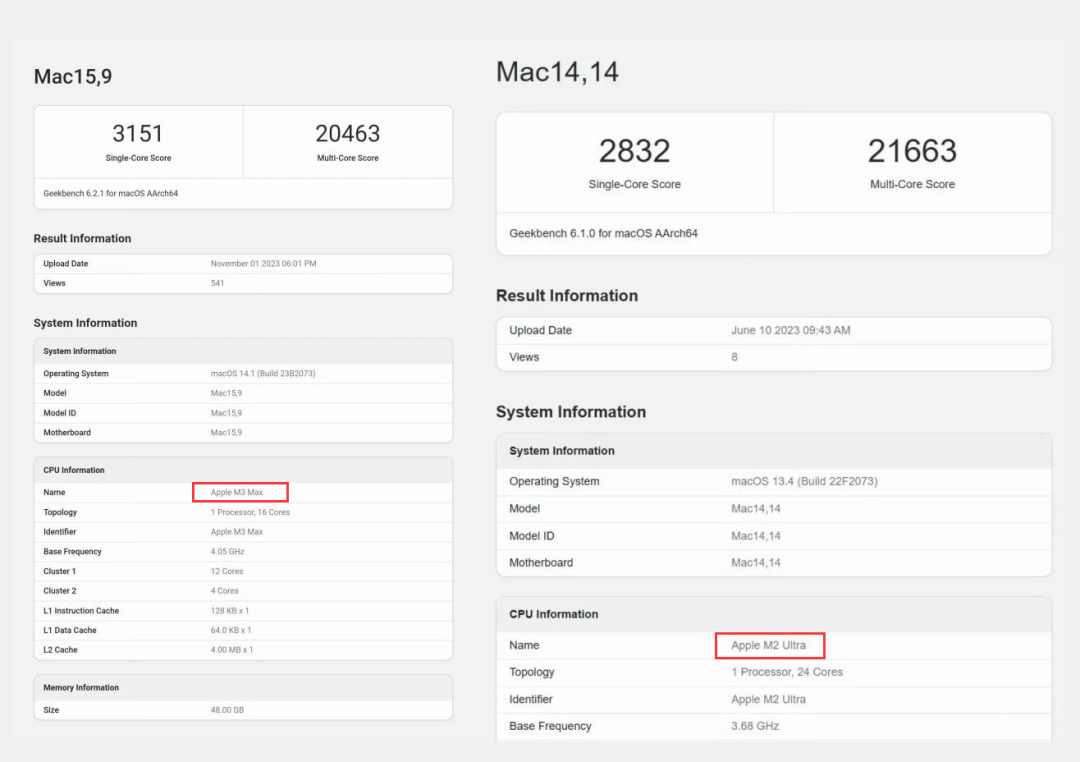Click the Memory Information section header

(x=81, y=688)
